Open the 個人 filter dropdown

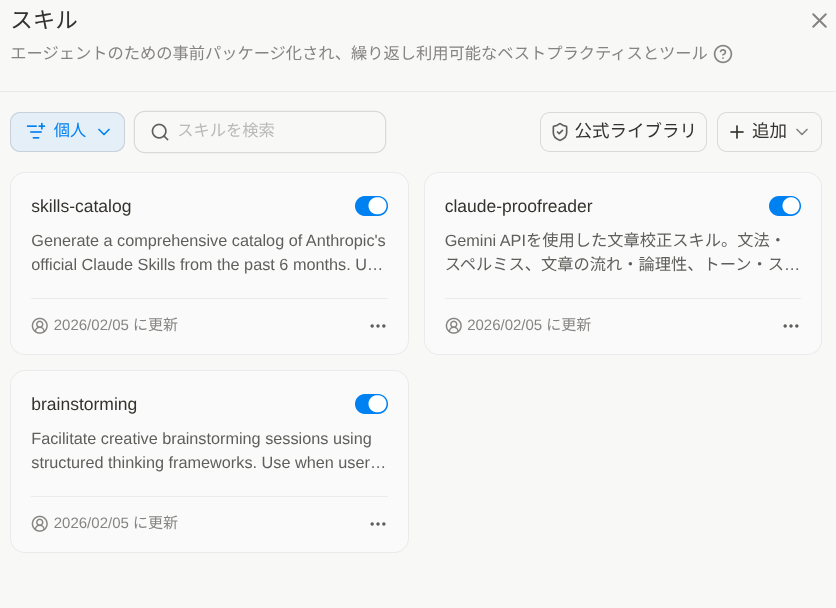tap(67, 132)
